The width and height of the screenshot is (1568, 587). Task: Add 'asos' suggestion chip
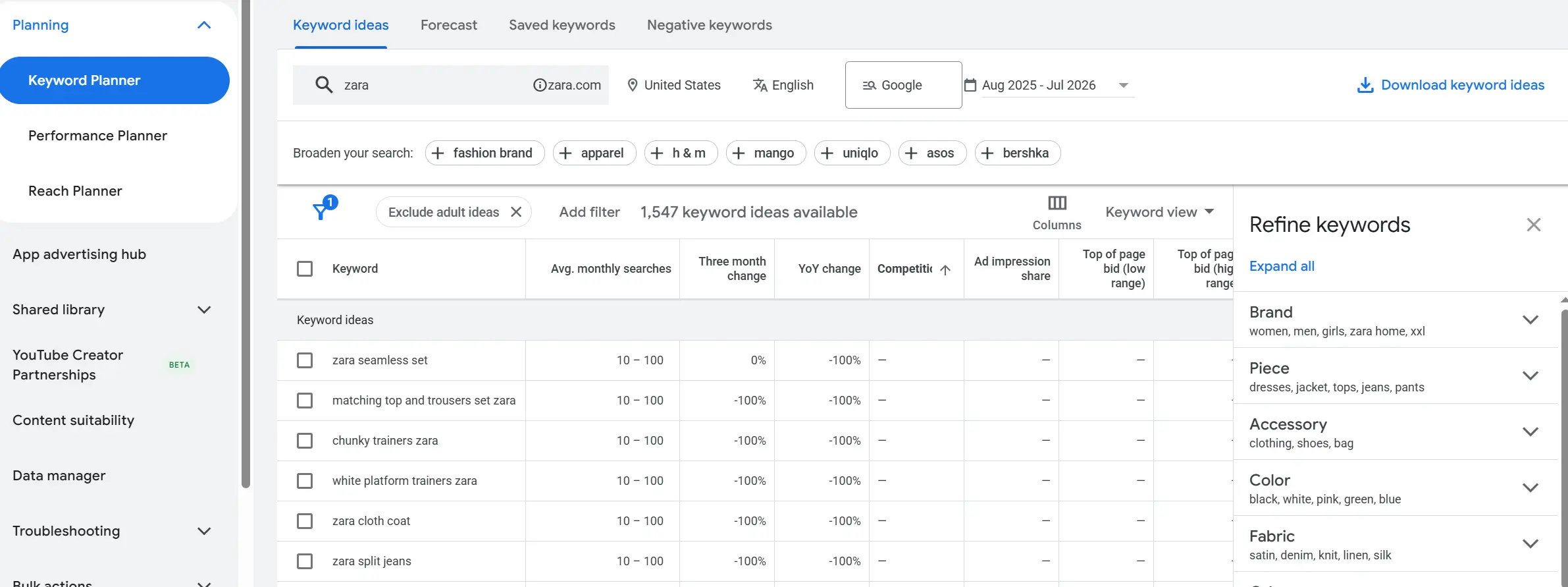[932, 153]
